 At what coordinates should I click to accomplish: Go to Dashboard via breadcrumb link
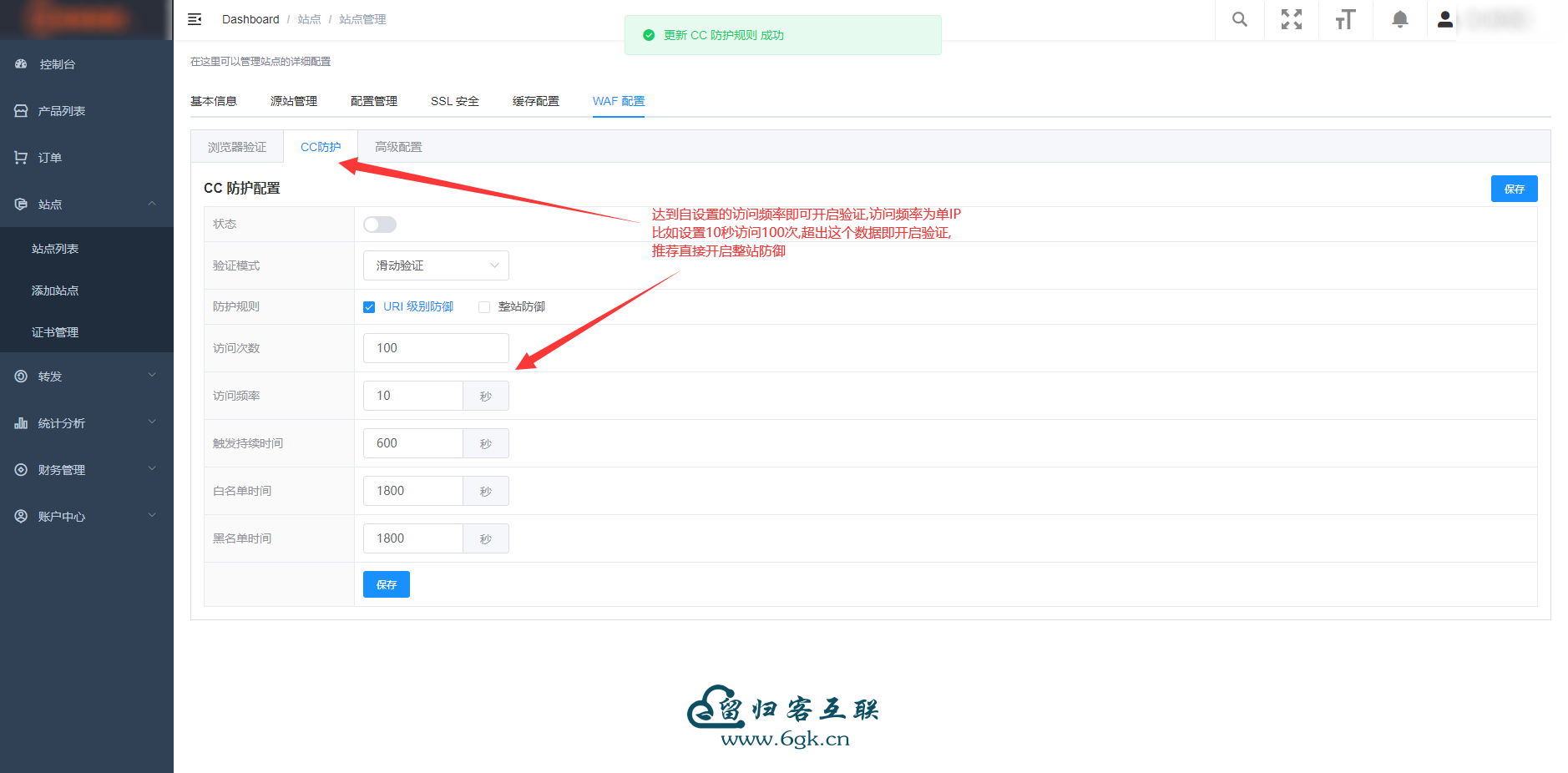[x=250, y=19]
